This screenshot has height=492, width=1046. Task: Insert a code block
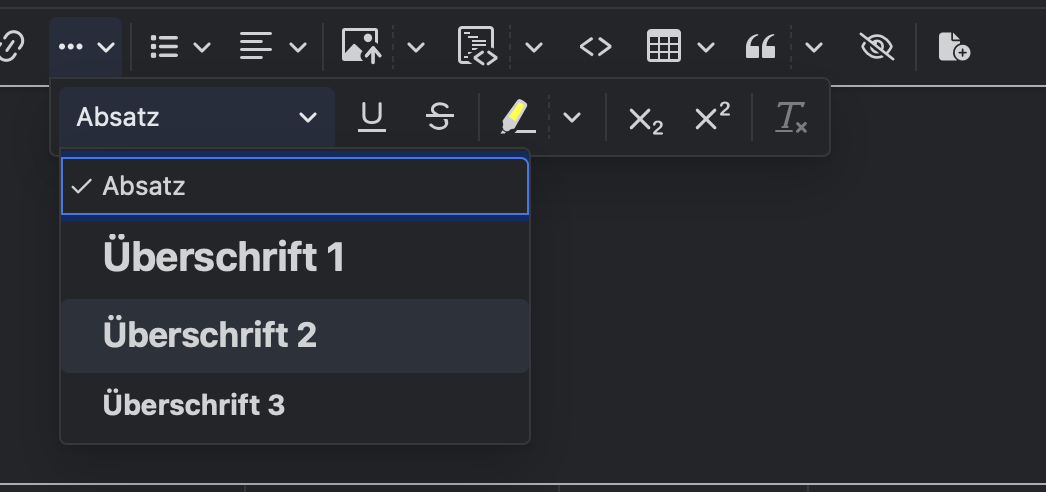coord(477,47)
